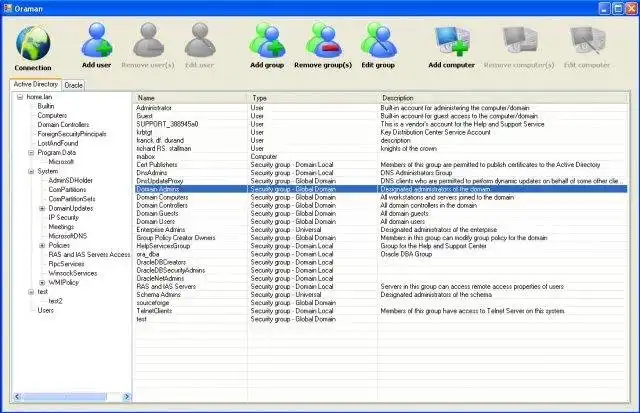Select the Users tree item
Screen dimensions: 640x413
pyautogui.click(x=45, y=311)
